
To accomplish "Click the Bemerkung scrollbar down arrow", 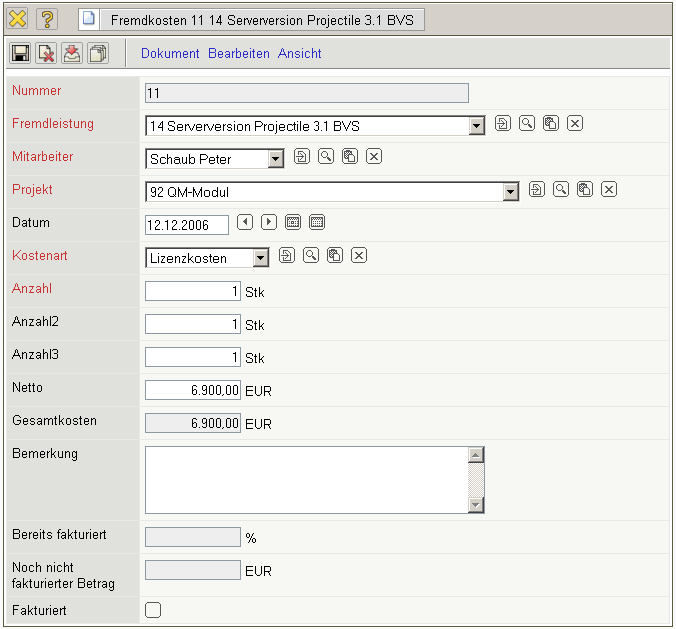I will (x=476, y=505).
